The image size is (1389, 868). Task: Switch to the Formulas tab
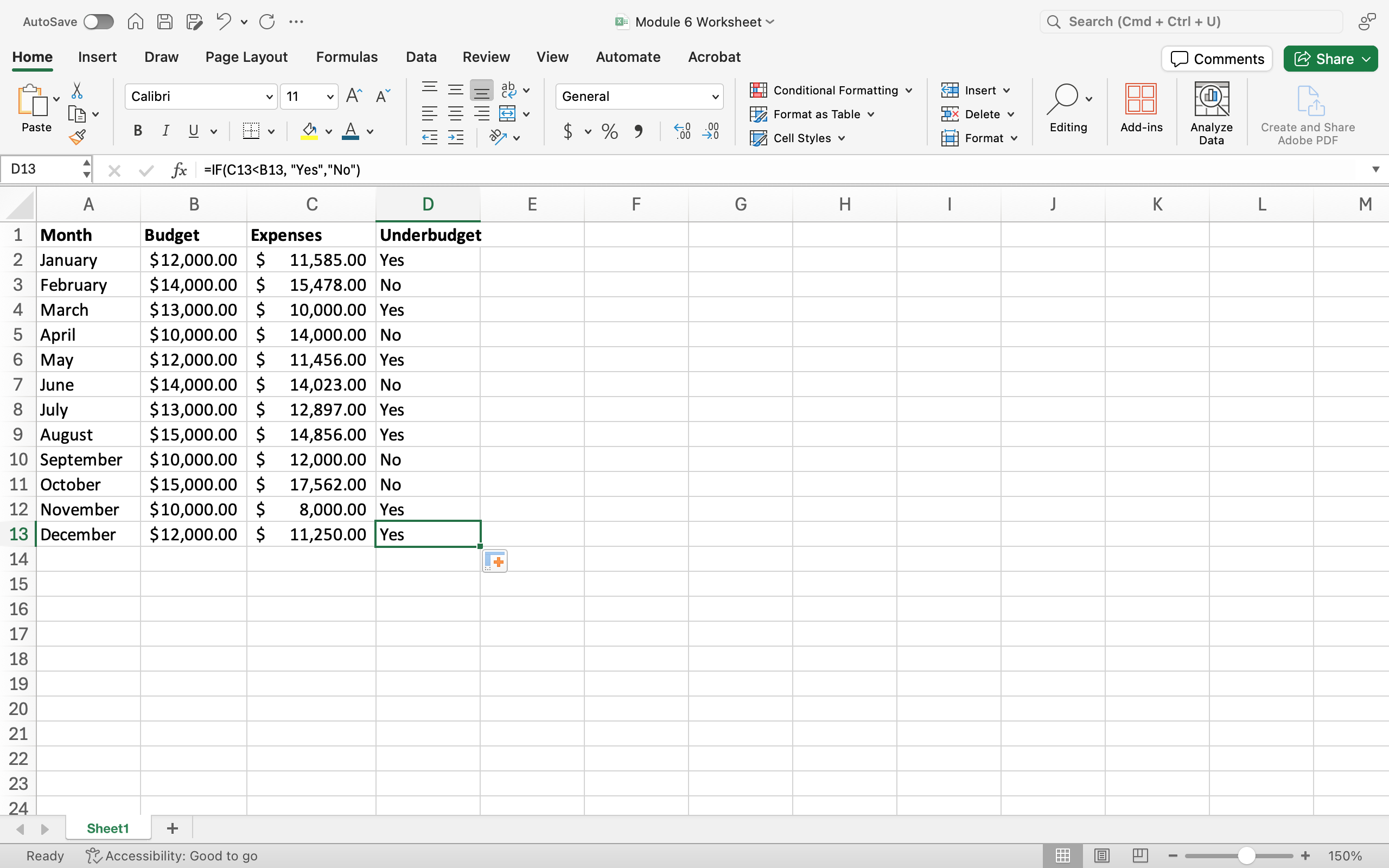click(347, 57)
